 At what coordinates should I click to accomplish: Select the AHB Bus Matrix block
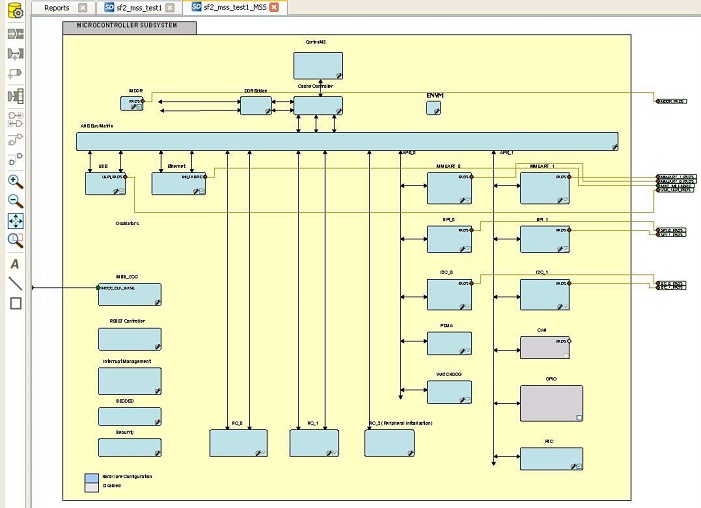coord(348,141)
